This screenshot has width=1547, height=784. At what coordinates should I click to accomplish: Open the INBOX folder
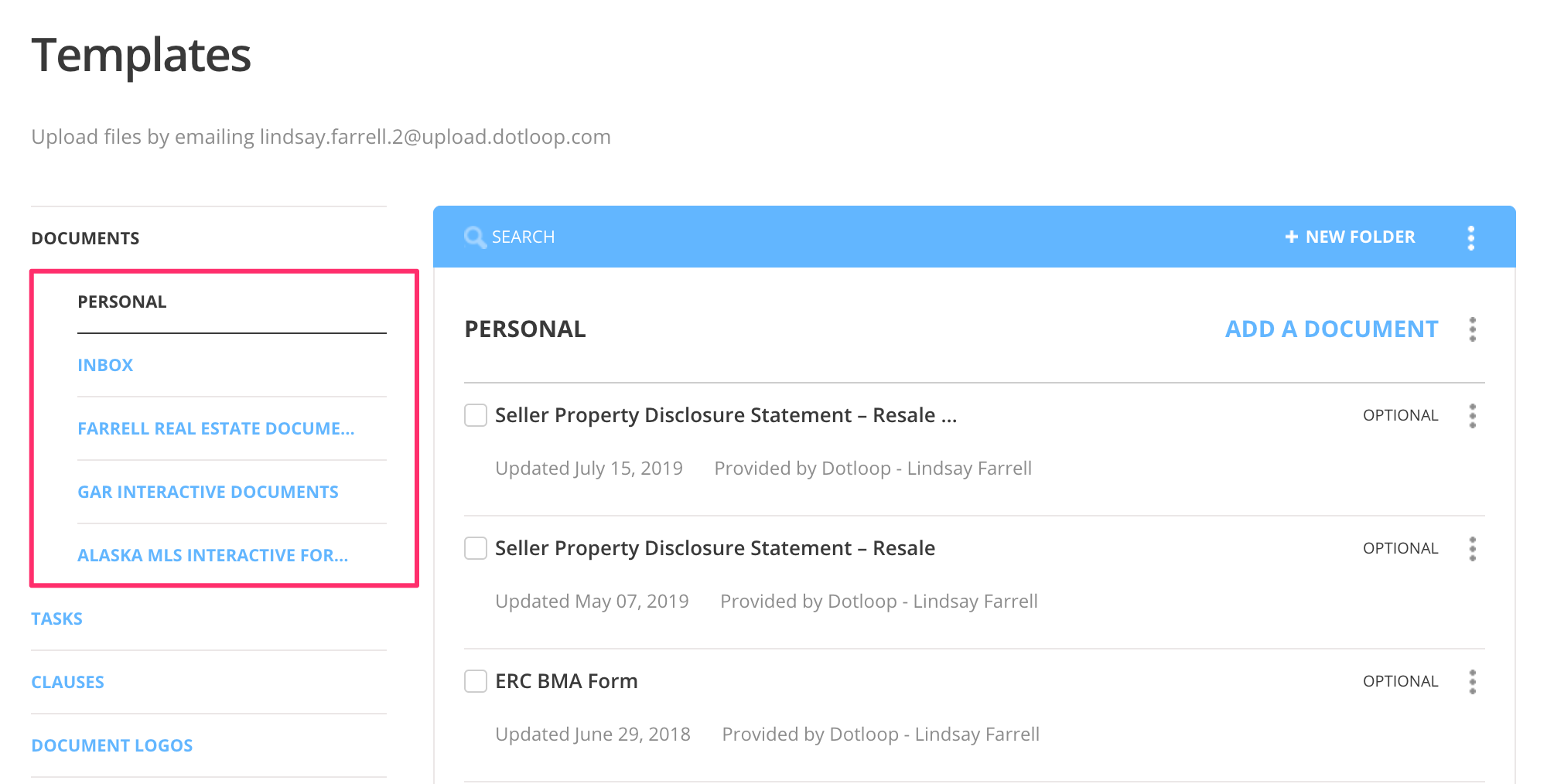point(105,364)
